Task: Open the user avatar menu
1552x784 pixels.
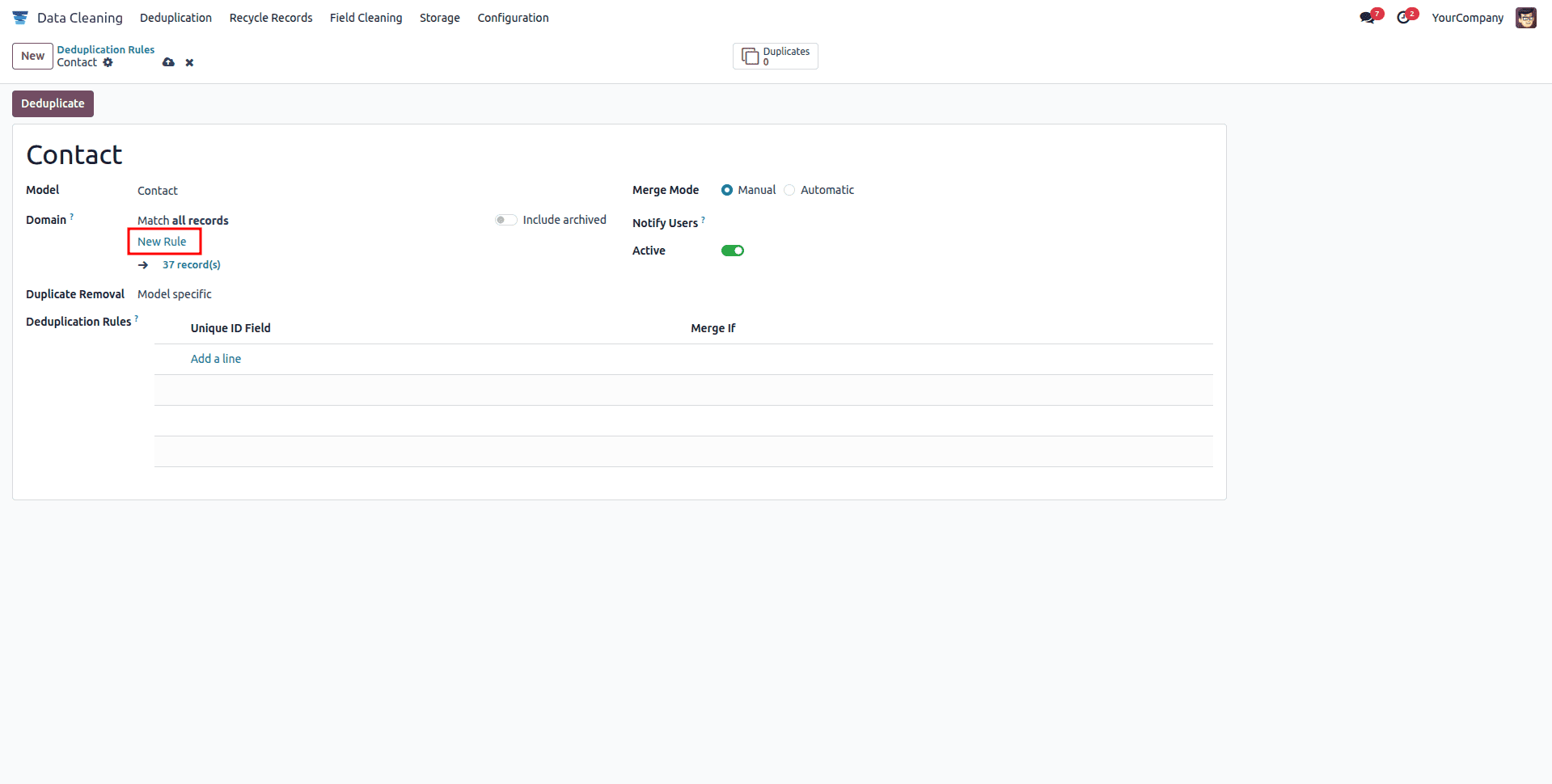Action: (1525, 17)
